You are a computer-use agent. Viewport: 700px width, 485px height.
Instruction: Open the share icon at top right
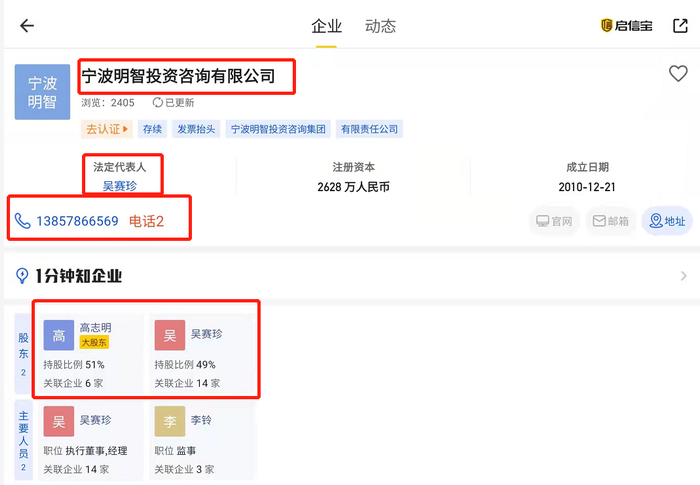(x=680, y=26)
